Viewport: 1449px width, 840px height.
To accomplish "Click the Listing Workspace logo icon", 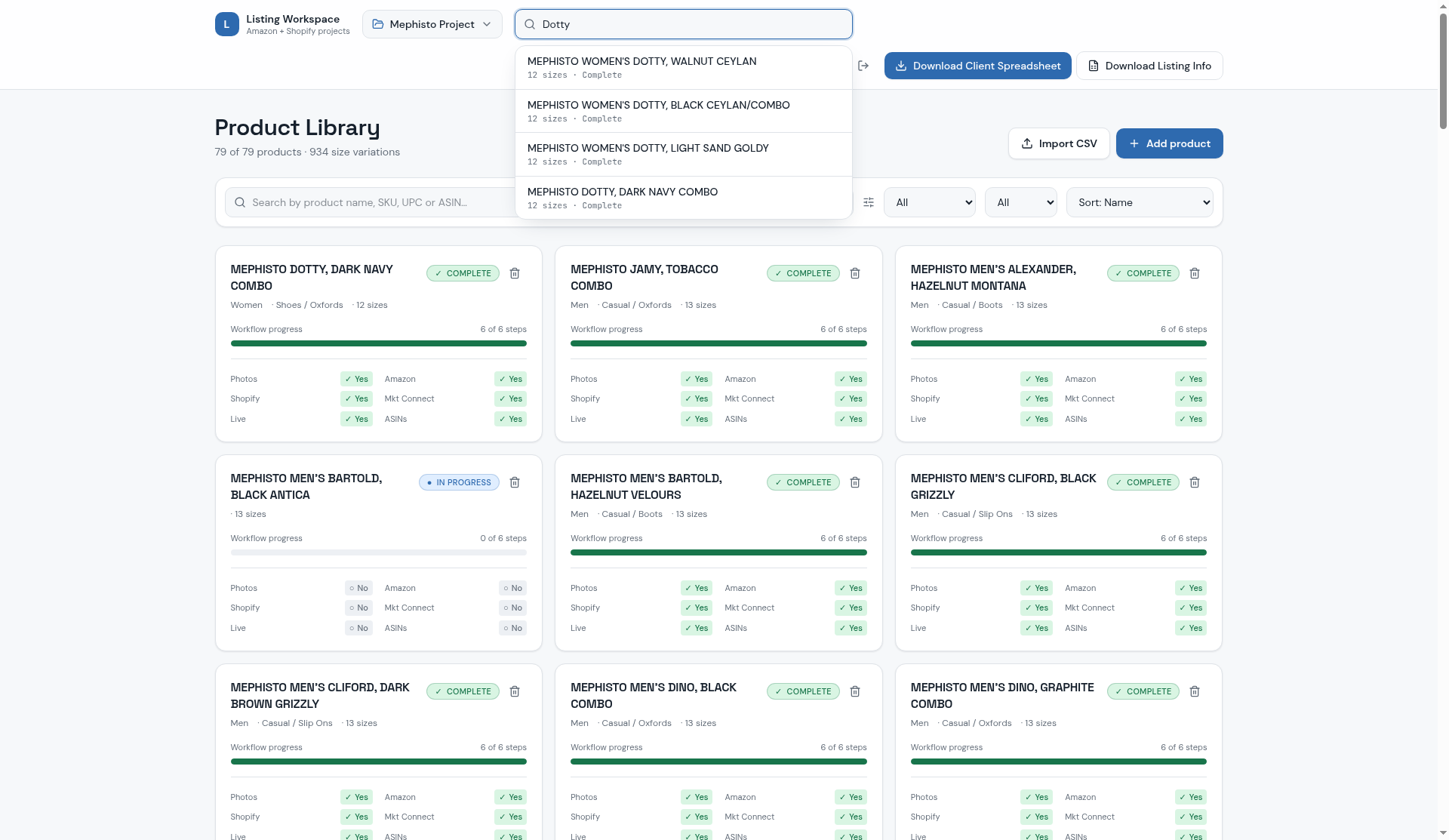I will point(226,24).
